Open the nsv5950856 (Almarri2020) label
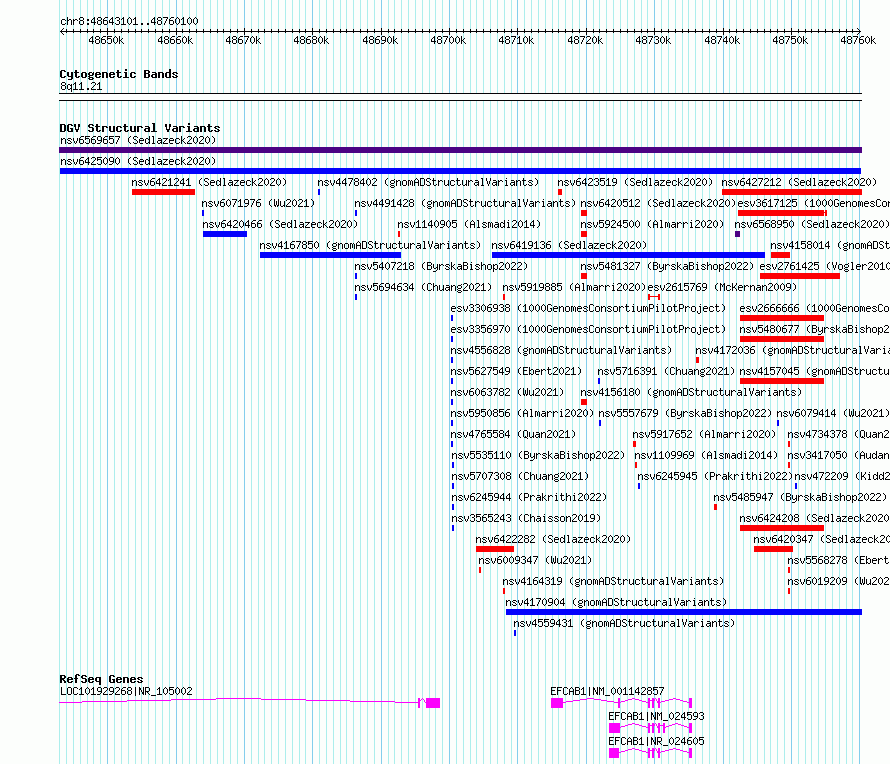890x764 pixels. coord(522,413)
